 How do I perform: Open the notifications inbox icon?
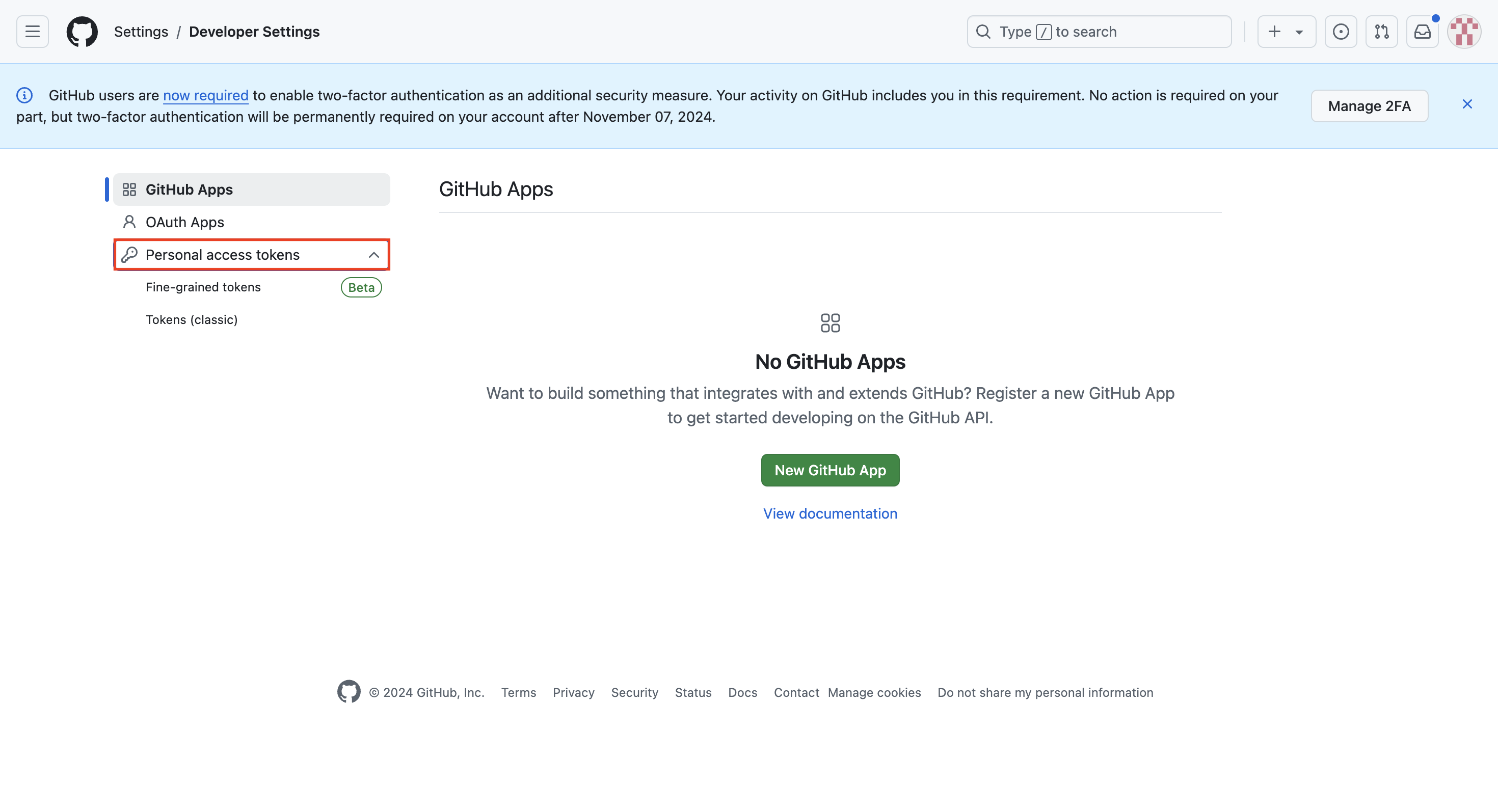1423,32
